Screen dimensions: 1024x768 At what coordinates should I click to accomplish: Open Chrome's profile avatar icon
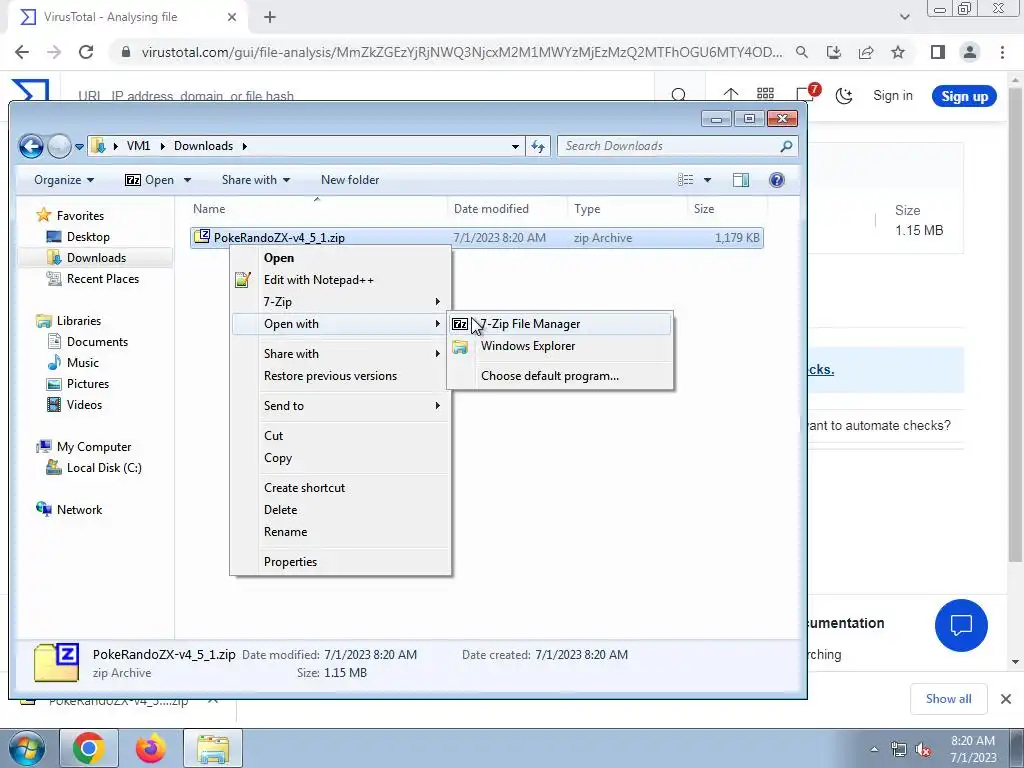pyautogui.click(x=970, y=52)
